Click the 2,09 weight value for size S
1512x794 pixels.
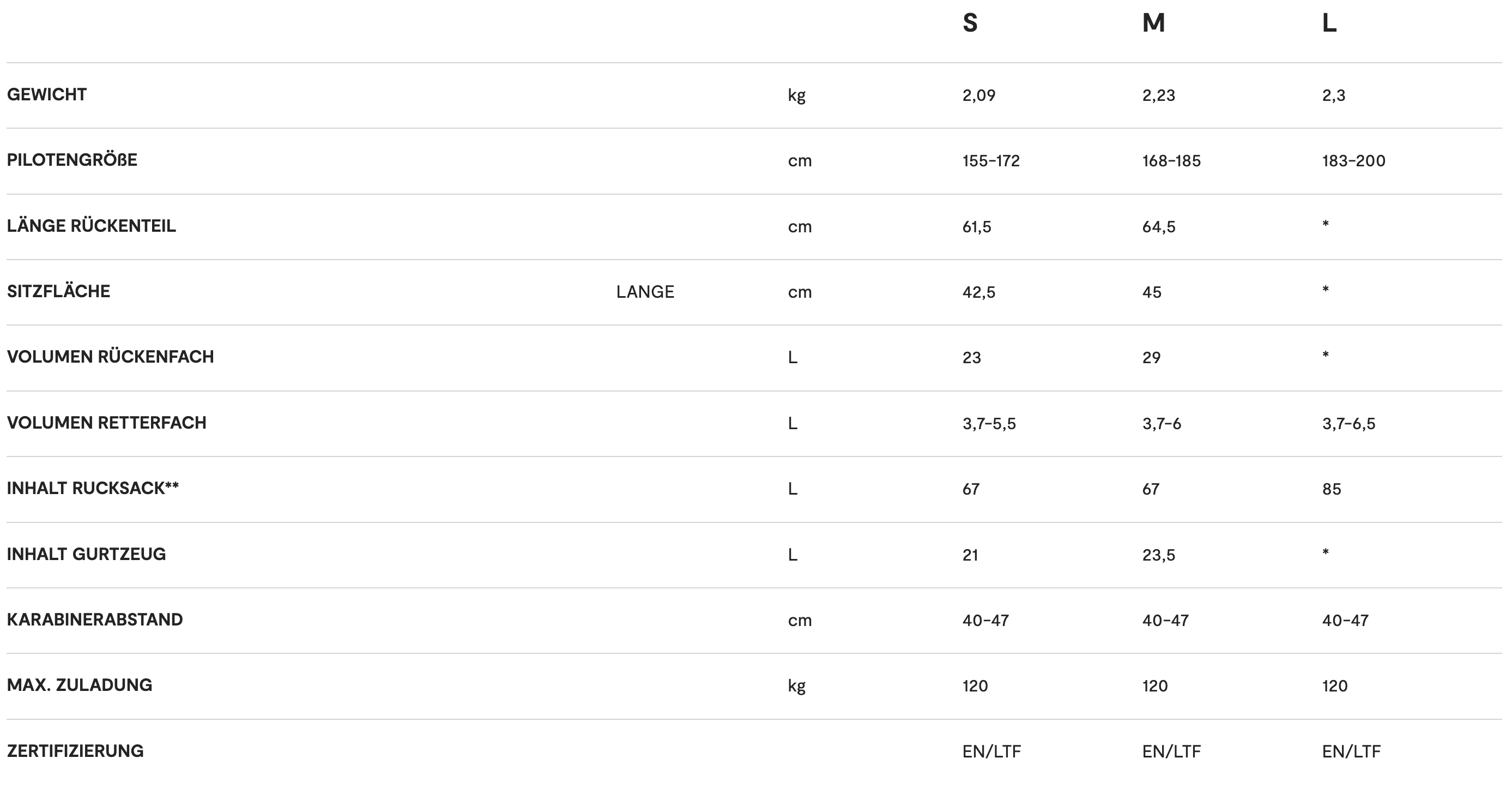[979, 95]
